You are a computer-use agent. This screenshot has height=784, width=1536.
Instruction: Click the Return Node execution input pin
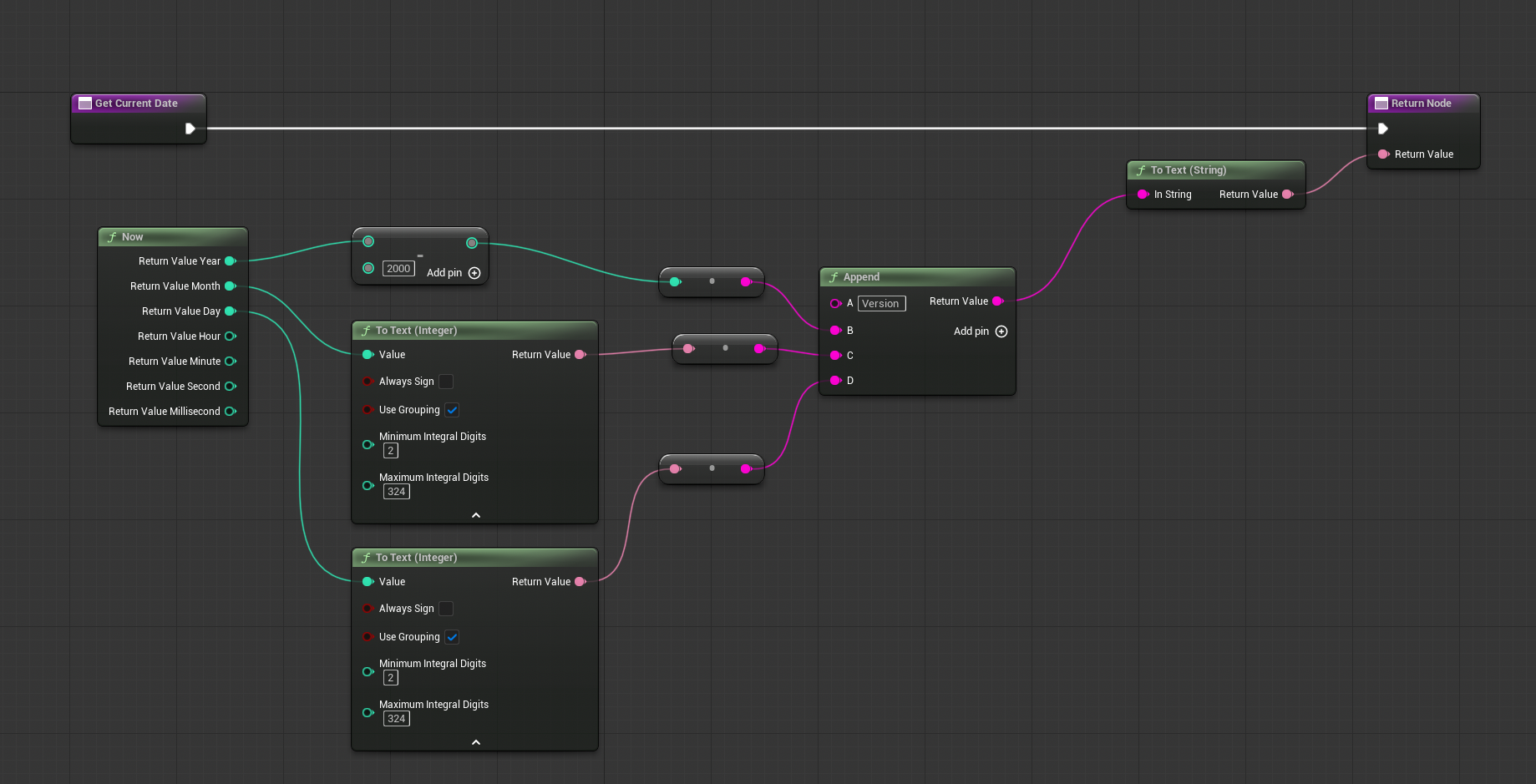[x=1383, y=129]
